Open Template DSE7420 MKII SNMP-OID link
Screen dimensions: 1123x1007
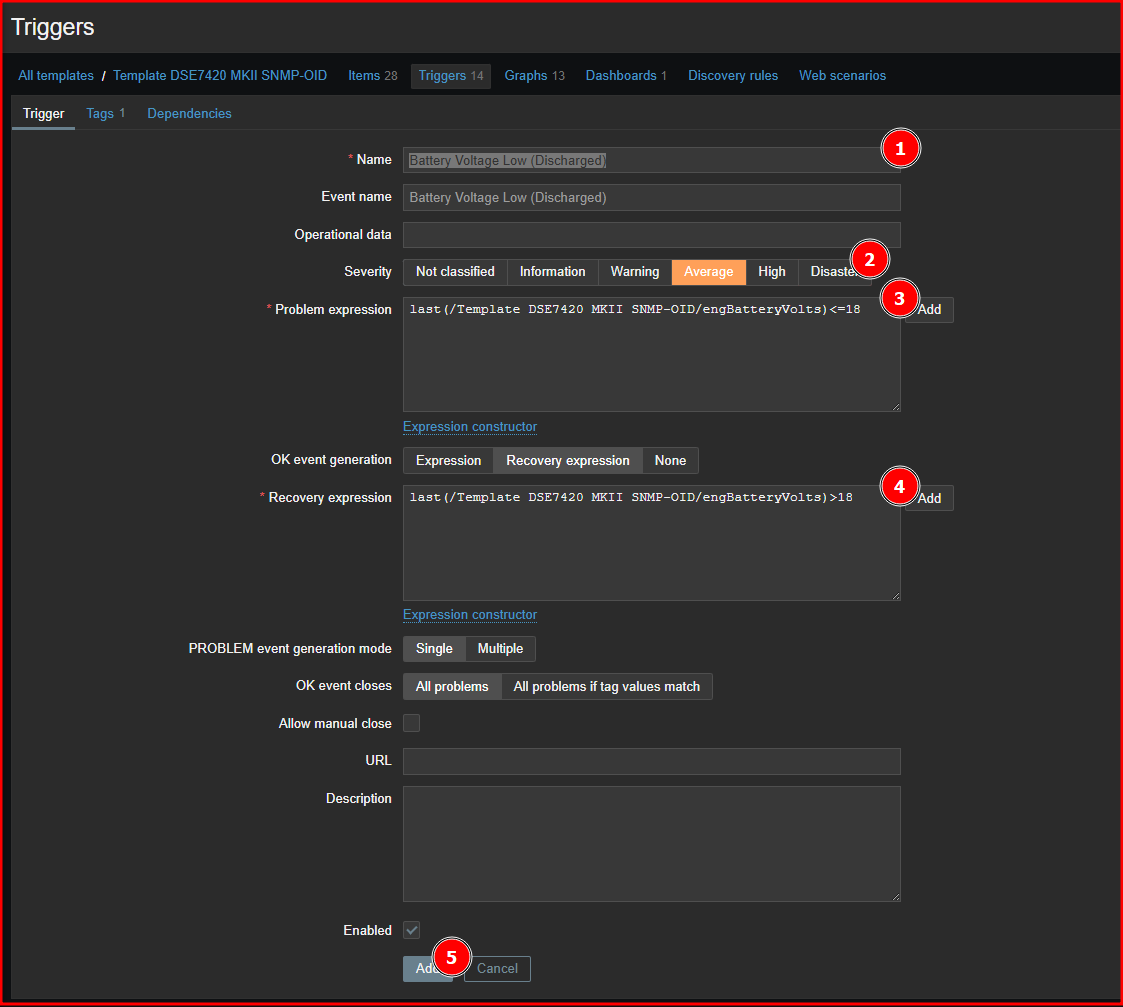[x=220, y=75]
